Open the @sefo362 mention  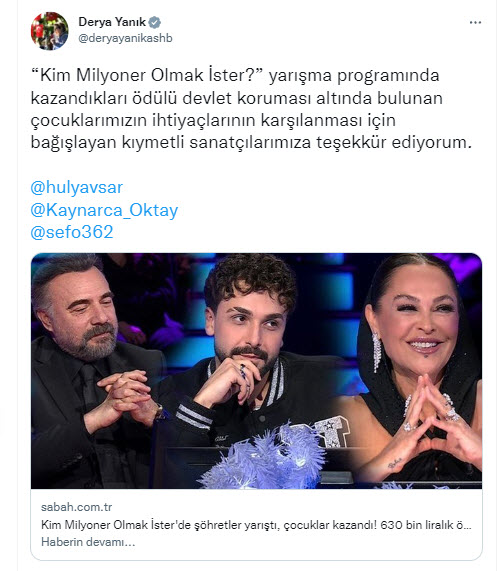[72, 232]
